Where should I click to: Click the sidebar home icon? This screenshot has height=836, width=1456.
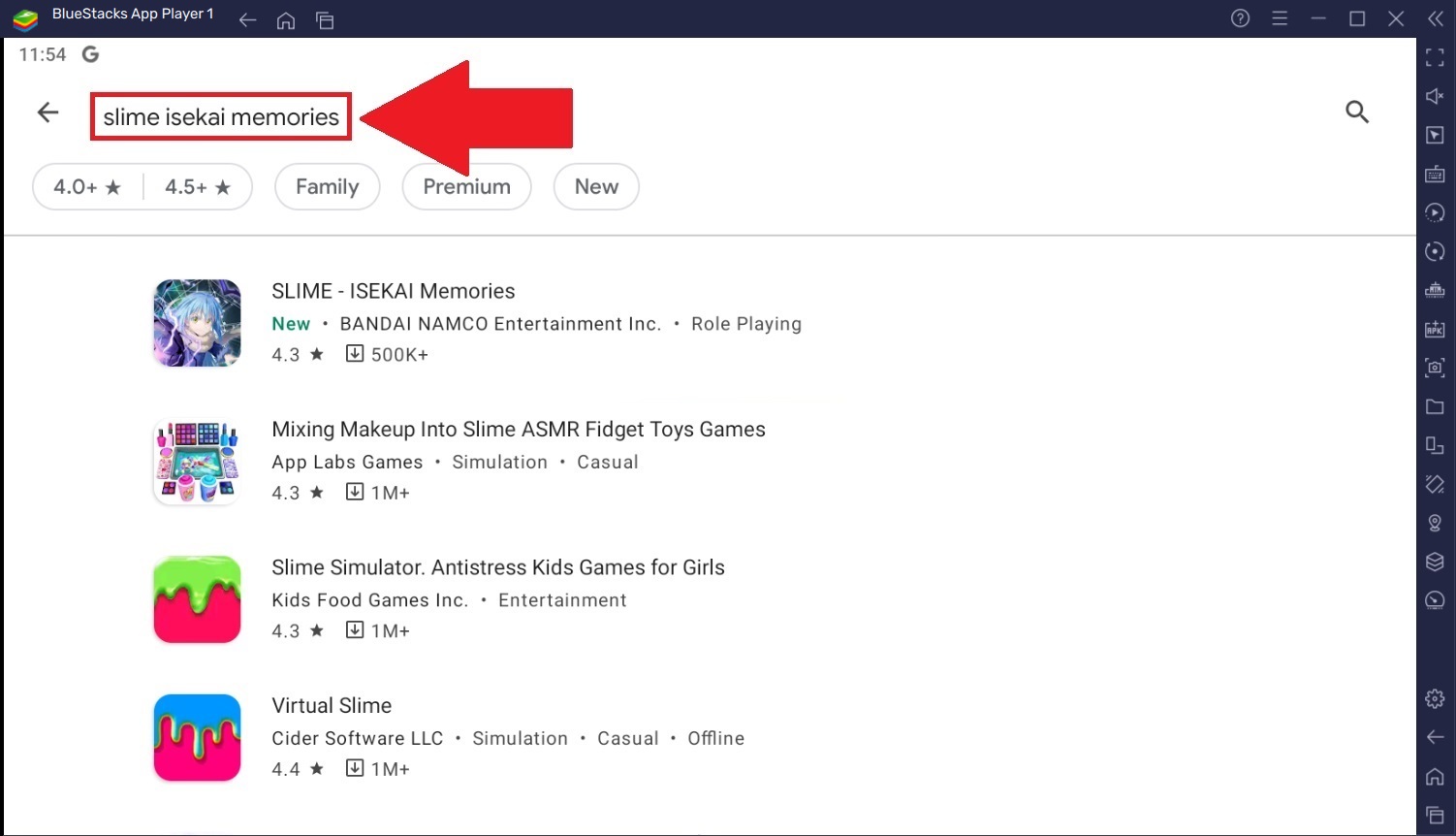click(1436, 776)
